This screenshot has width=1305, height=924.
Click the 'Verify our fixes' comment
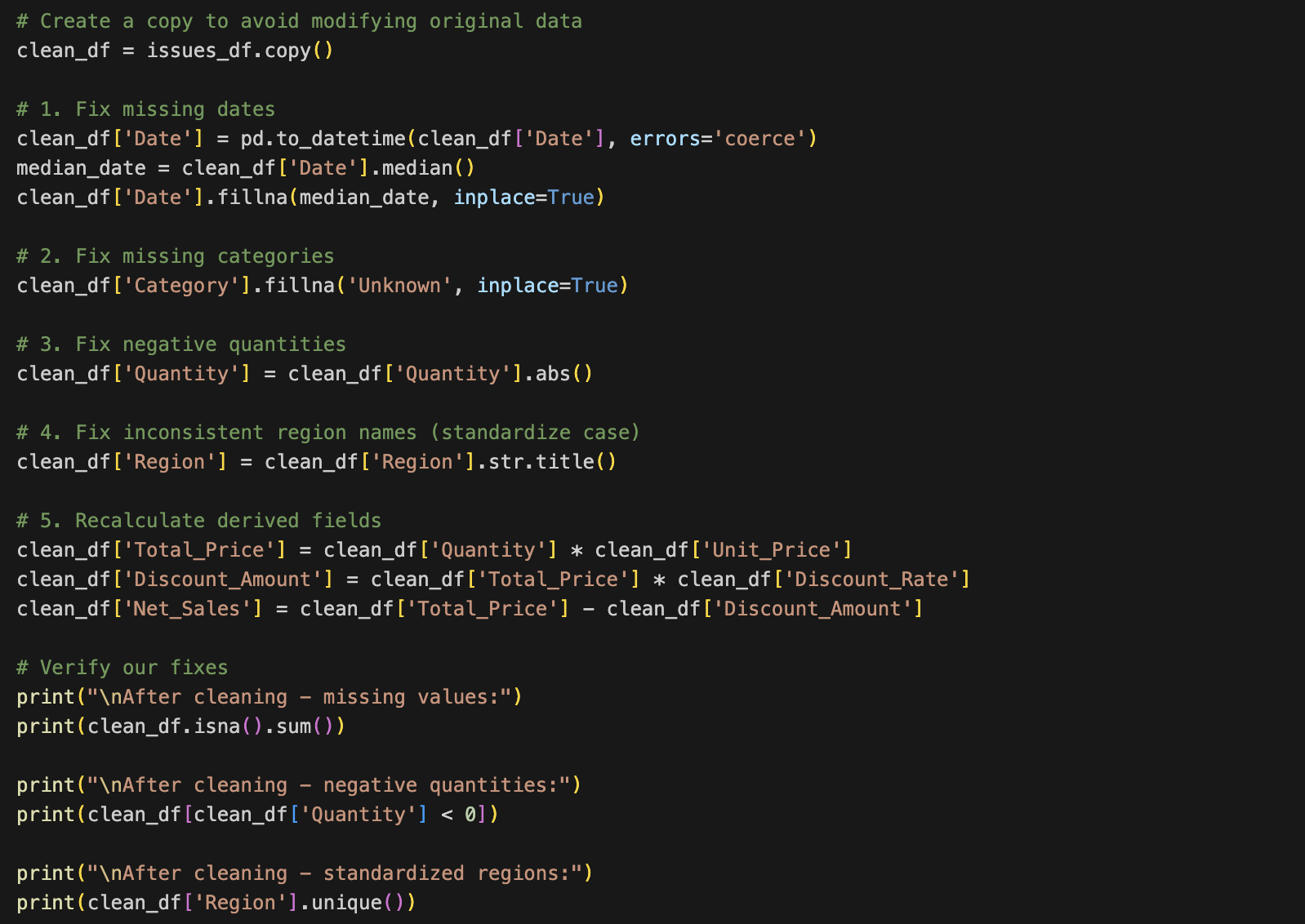pyautogui.click(x=122, y=668)
